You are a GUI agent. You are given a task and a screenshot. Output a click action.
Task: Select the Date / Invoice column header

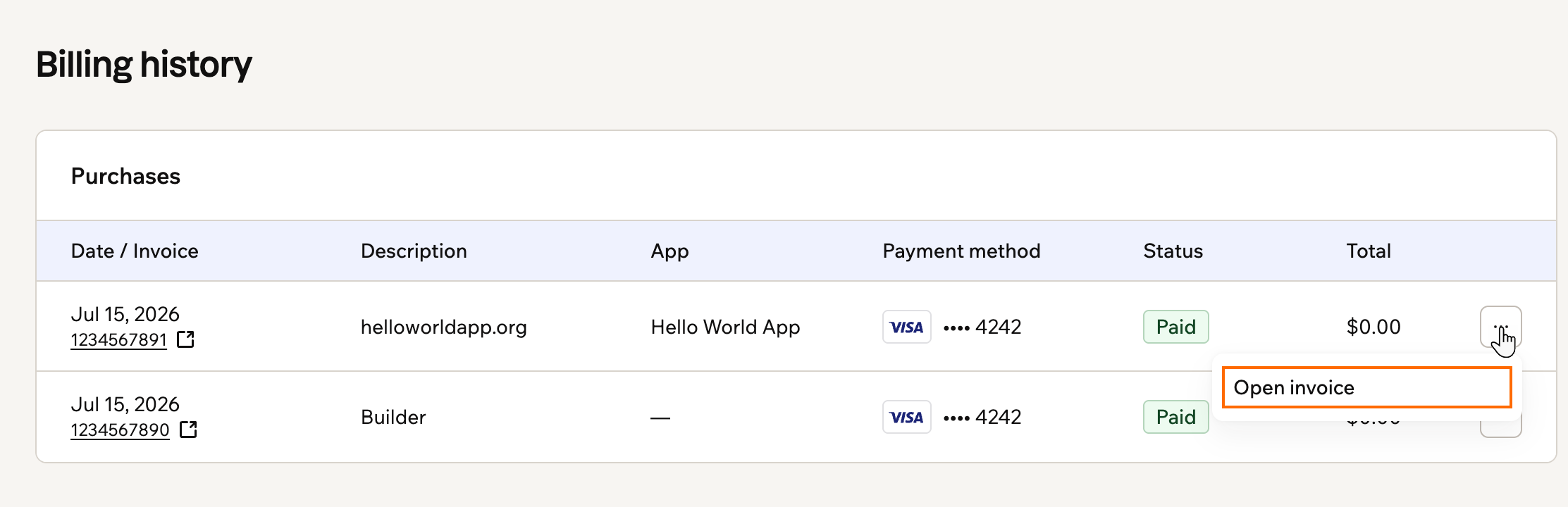tap(135, 251)
